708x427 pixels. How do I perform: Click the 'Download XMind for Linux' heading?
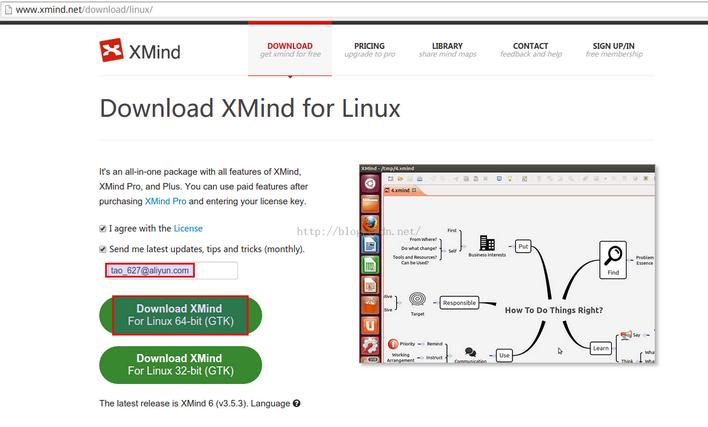[x=250, y=108]
